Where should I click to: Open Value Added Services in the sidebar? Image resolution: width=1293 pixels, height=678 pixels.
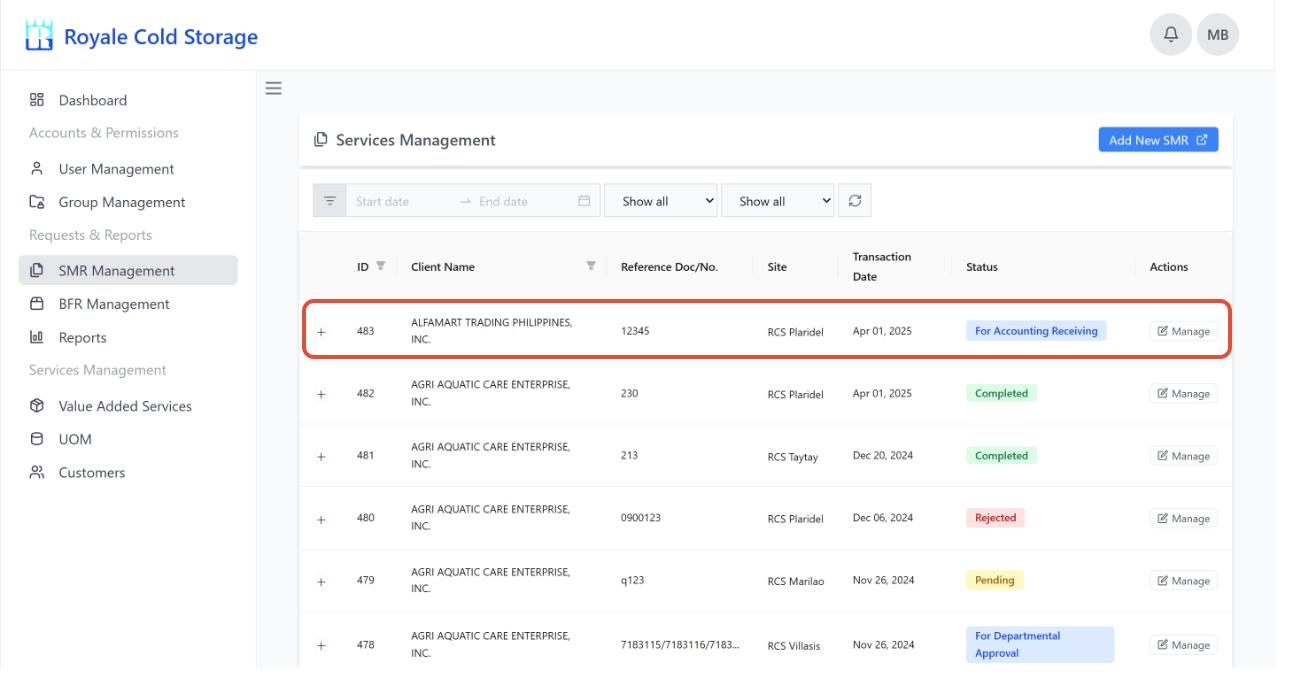[128, 406]
